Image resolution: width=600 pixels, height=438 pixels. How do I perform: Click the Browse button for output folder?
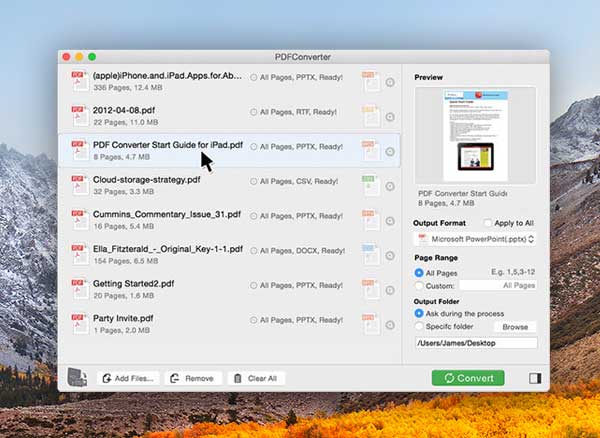tap(515, 327)
